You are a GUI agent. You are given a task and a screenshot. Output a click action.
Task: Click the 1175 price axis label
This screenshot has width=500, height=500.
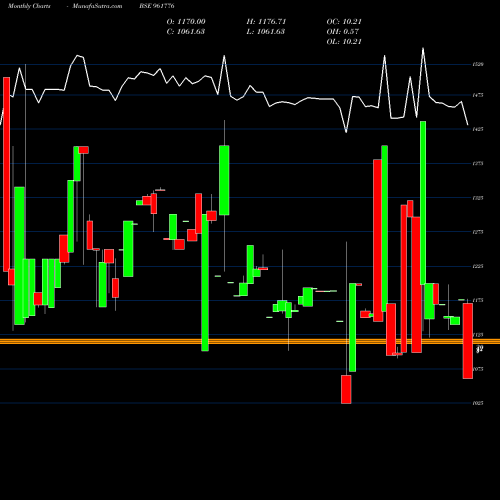pyautogui.click(x=478, y=300)
